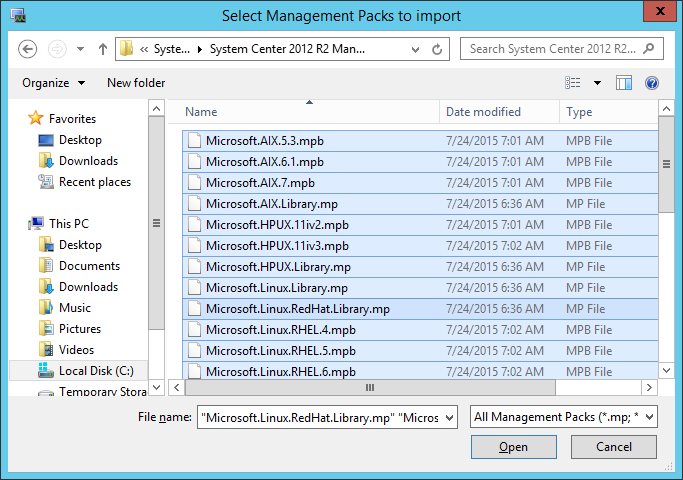Click the search magnifier icon

coord(649,48)
